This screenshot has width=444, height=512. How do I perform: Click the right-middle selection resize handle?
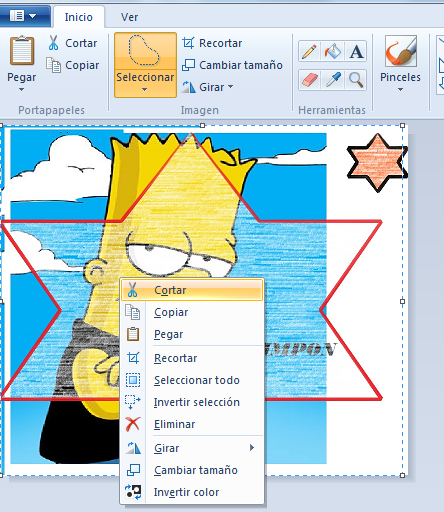(402, 301)
